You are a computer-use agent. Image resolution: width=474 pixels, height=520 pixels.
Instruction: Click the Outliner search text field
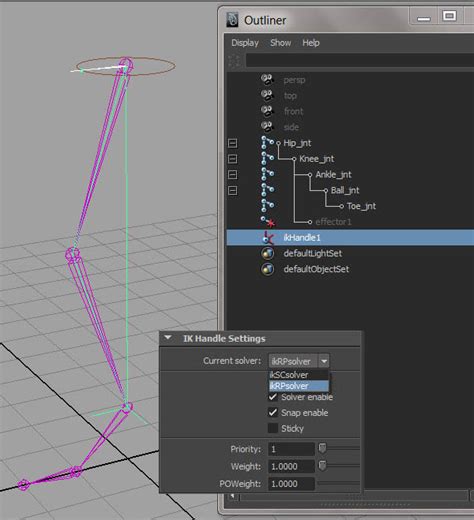click(360, 61)
